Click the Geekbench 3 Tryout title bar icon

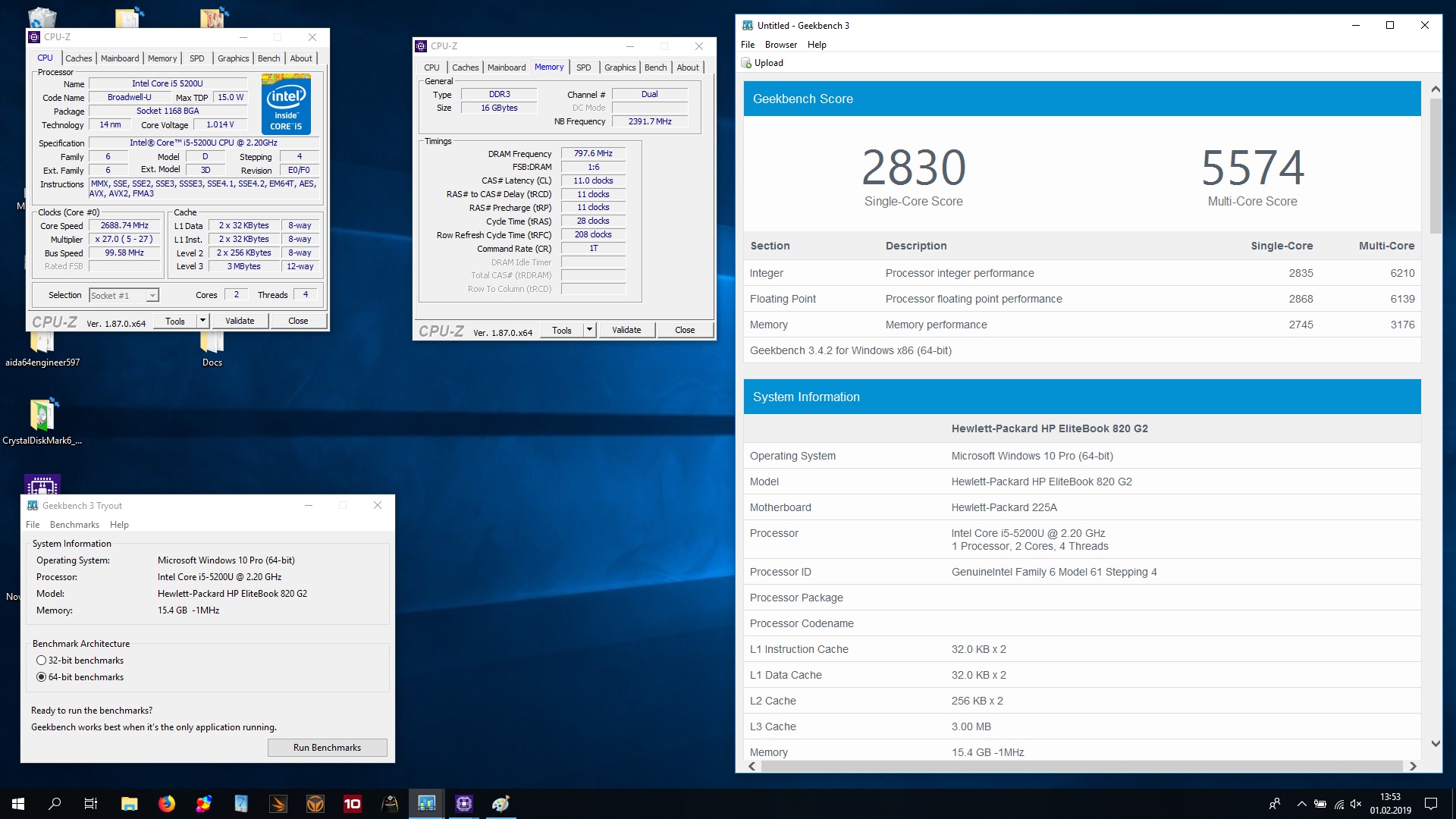tap(33, 505)
